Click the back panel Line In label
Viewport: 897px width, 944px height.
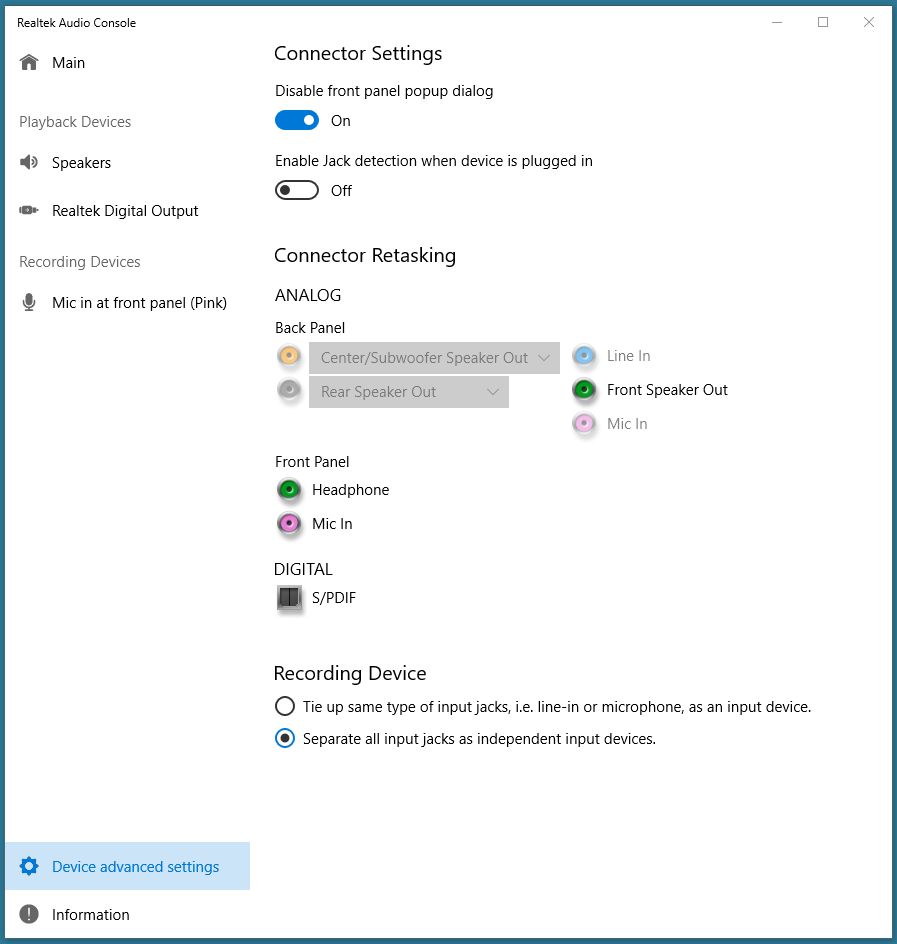[629, 356]
